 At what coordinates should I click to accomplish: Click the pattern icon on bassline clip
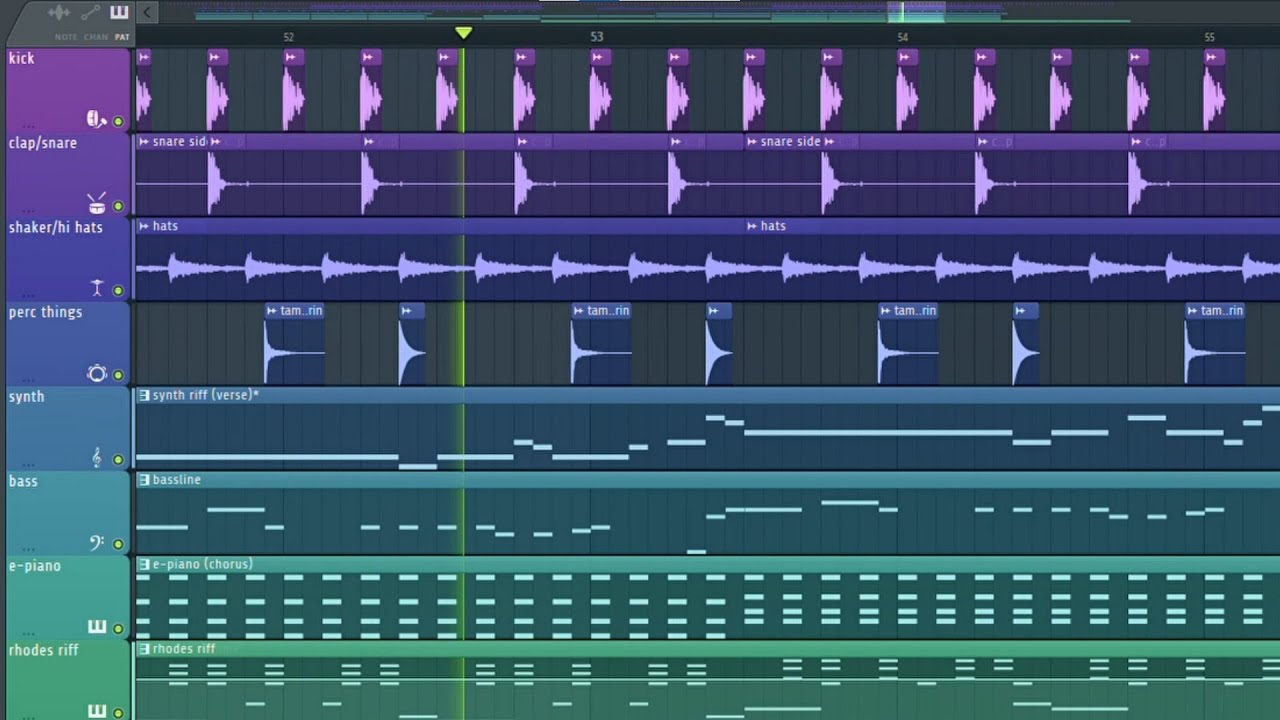pyautogui.click(x=144, y=480)
